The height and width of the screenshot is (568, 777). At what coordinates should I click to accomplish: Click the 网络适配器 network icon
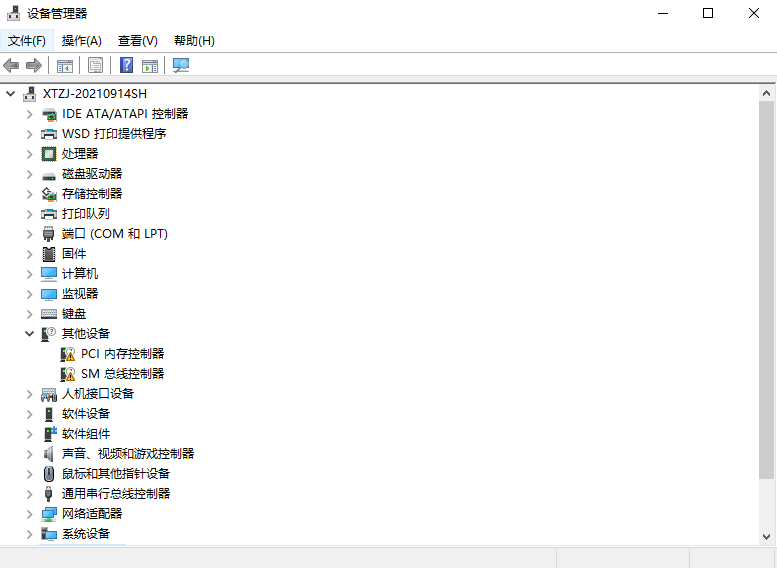coord(49,514)
